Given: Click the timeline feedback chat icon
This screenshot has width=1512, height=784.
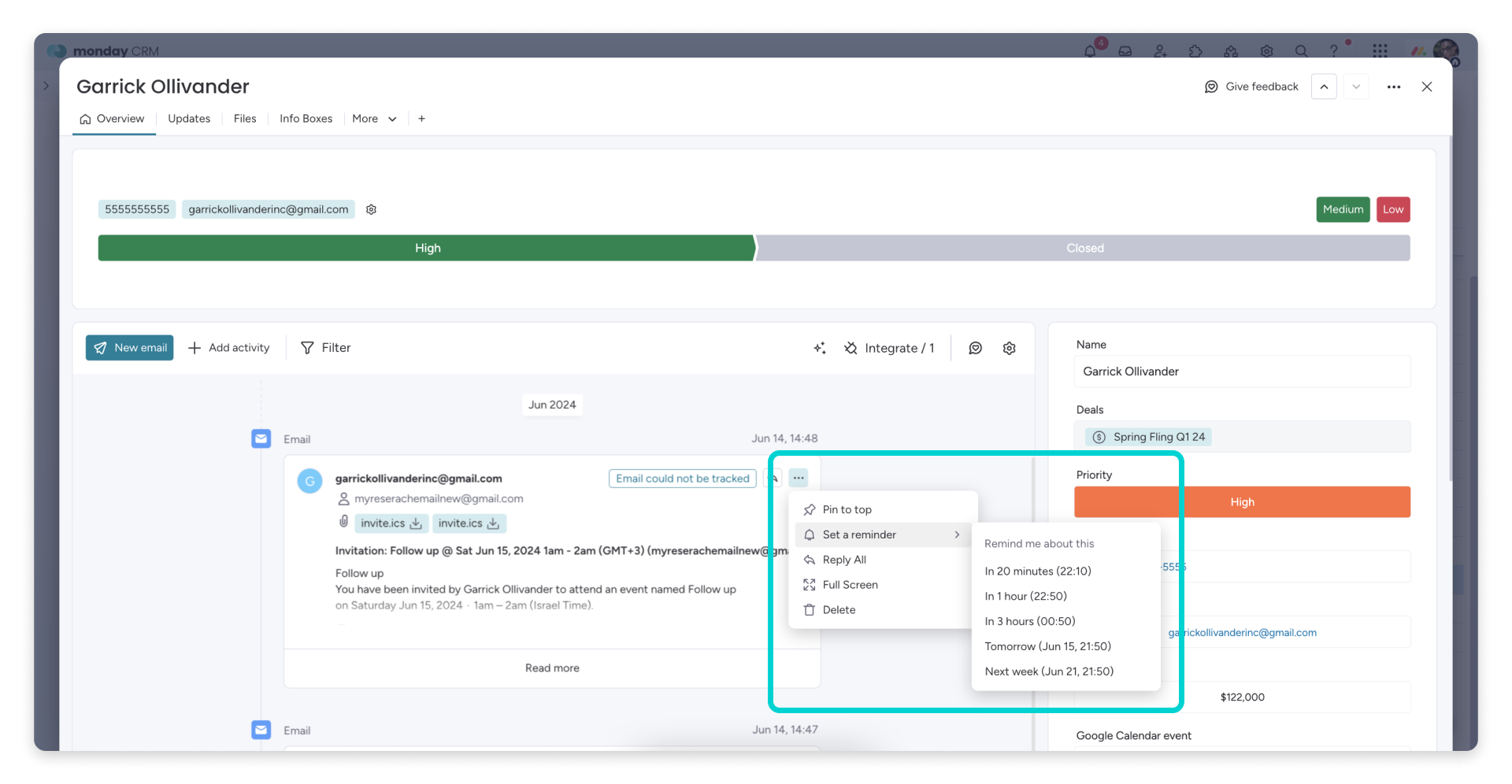Looking at the screenshot, I should [x=976, y=348].
